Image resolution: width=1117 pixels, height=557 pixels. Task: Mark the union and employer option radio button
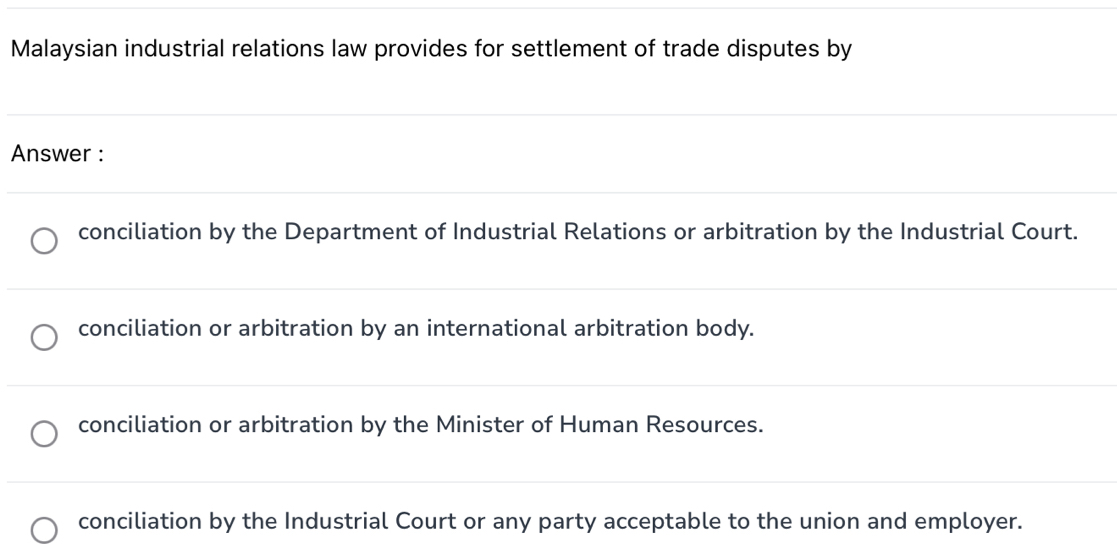pos(43,530)
